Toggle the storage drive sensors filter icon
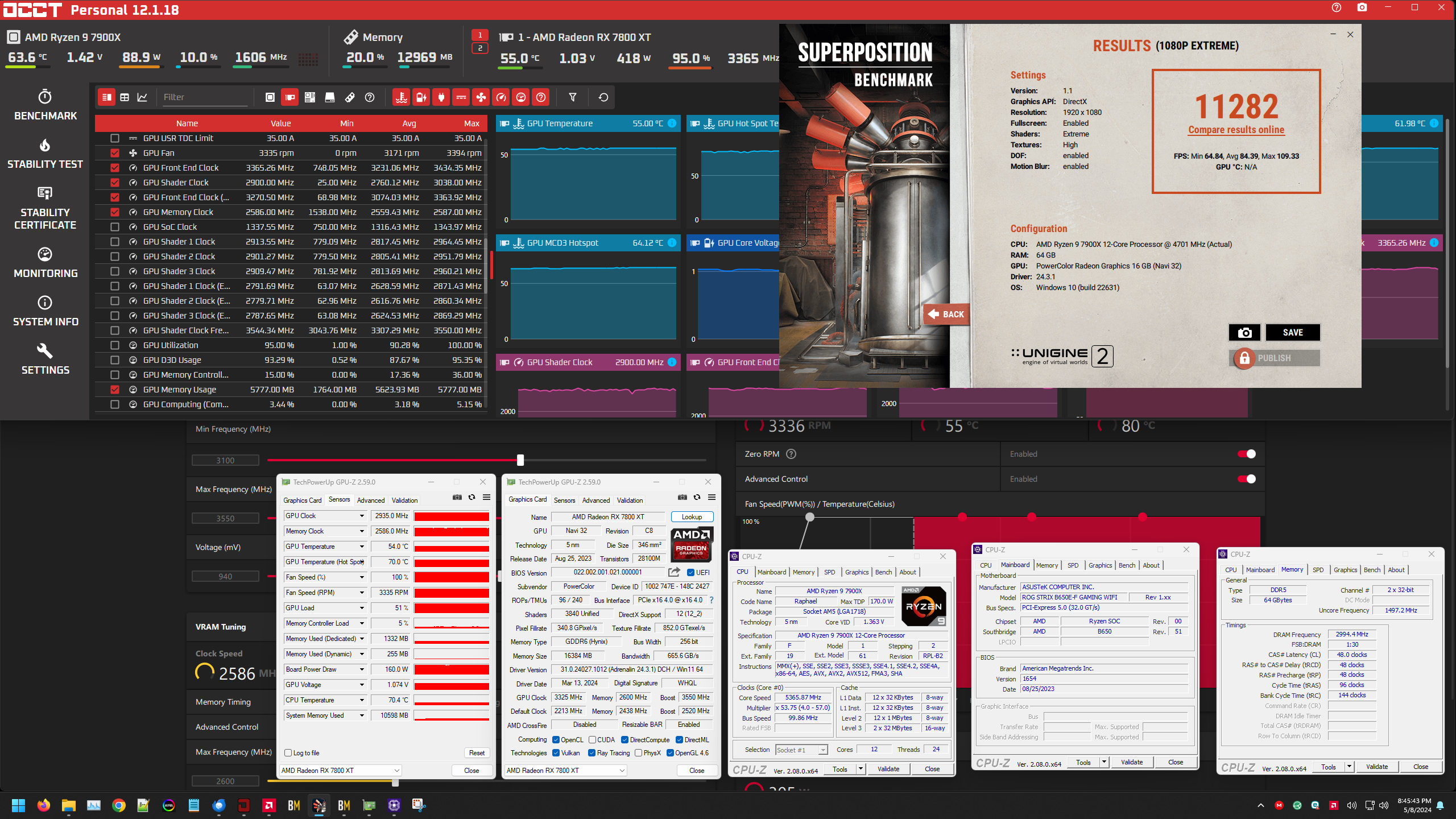The width and height of the screenshot is (1456, 819). [x=330, y=97]
